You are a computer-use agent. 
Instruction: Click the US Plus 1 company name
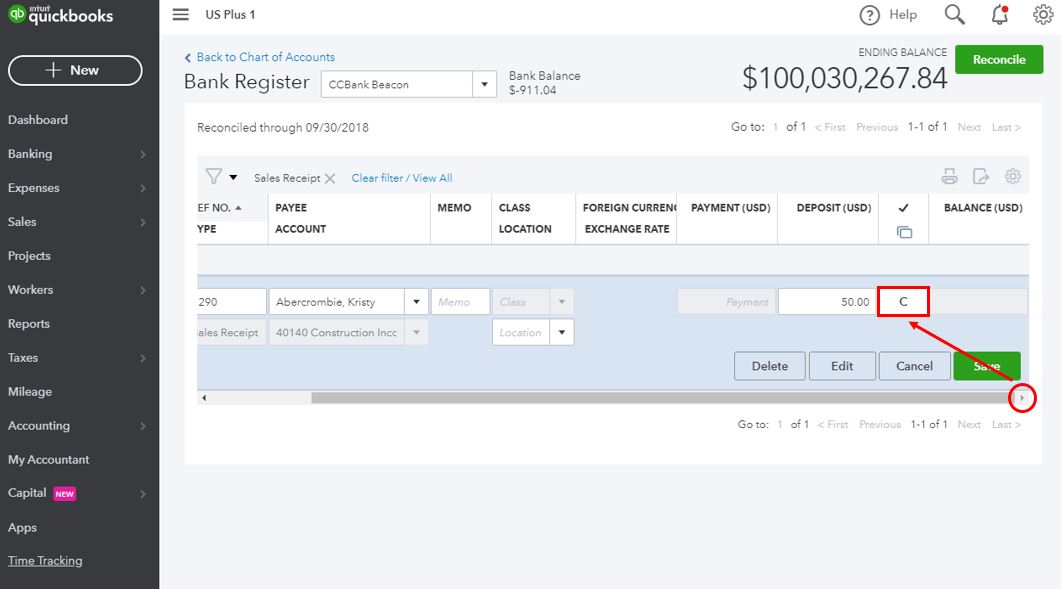click(230, 14)
